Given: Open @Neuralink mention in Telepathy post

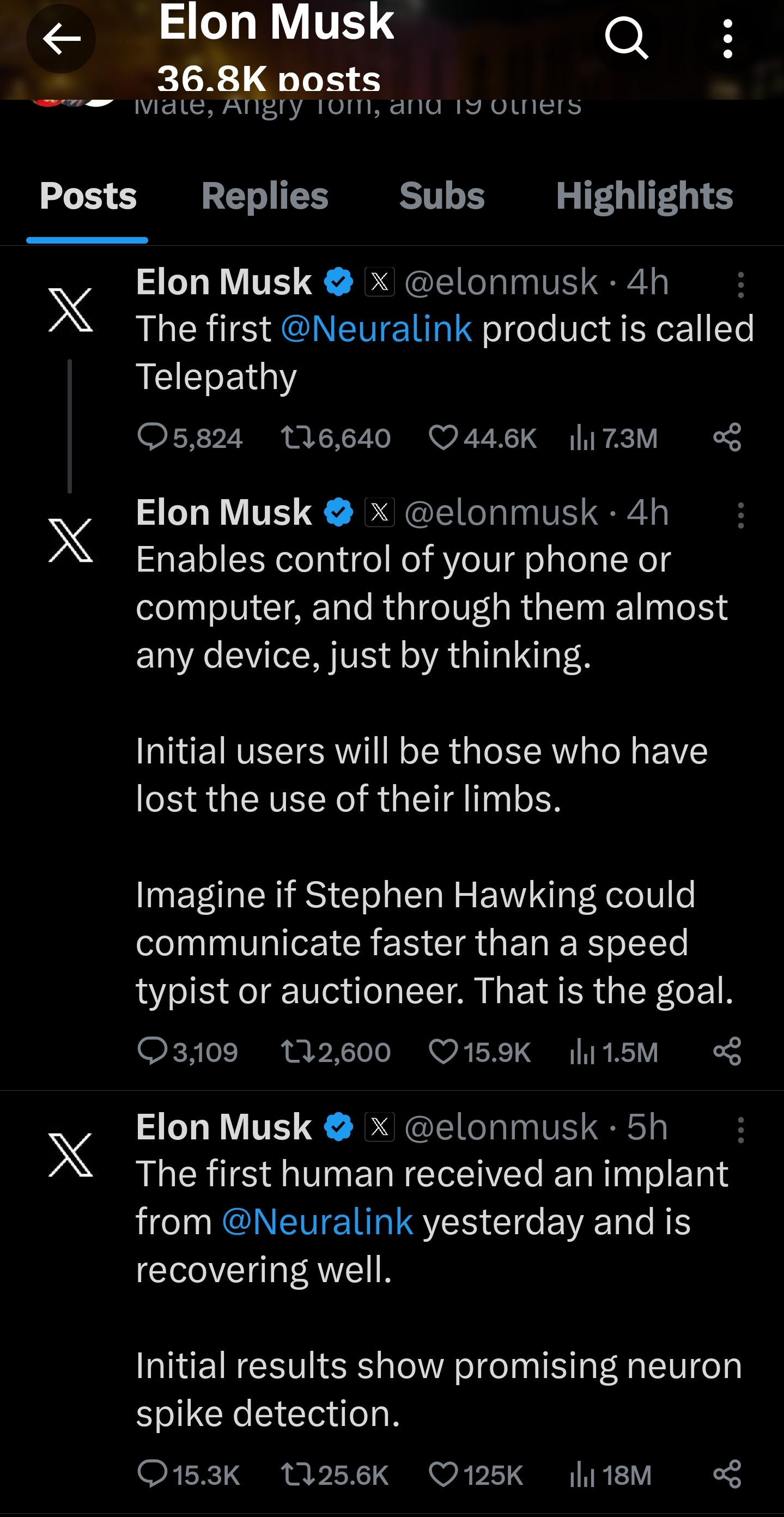Looking at the screenshot, I should coord(376,329).
